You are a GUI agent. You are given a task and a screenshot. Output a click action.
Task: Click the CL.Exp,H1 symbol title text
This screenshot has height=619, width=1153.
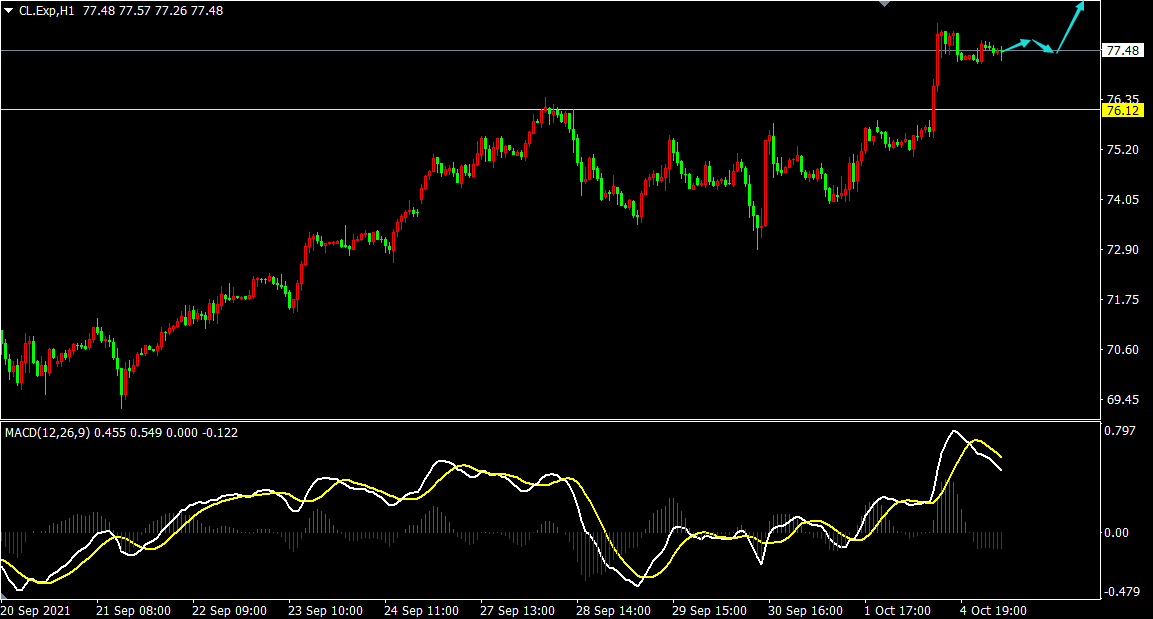click(x=46, y=10)
